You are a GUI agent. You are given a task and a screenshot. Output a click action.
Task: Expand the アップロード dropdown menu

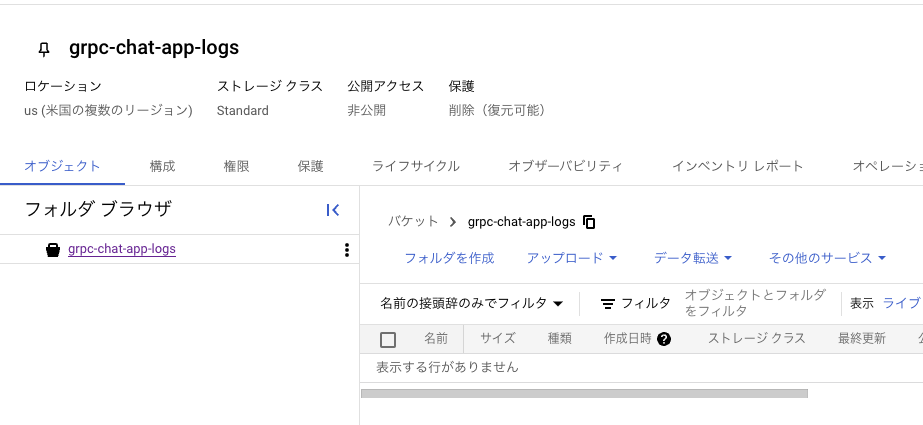point(572,258)
